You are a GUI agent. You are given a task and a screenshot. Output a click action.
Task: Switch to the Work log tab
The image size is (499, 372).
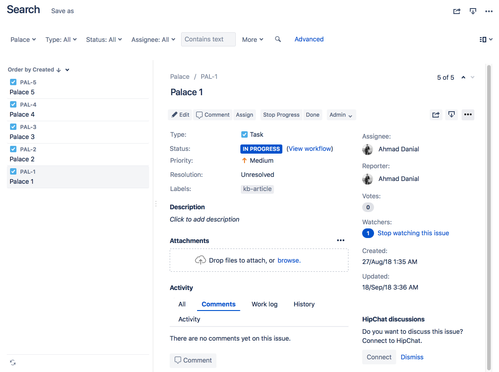point(264,304)
